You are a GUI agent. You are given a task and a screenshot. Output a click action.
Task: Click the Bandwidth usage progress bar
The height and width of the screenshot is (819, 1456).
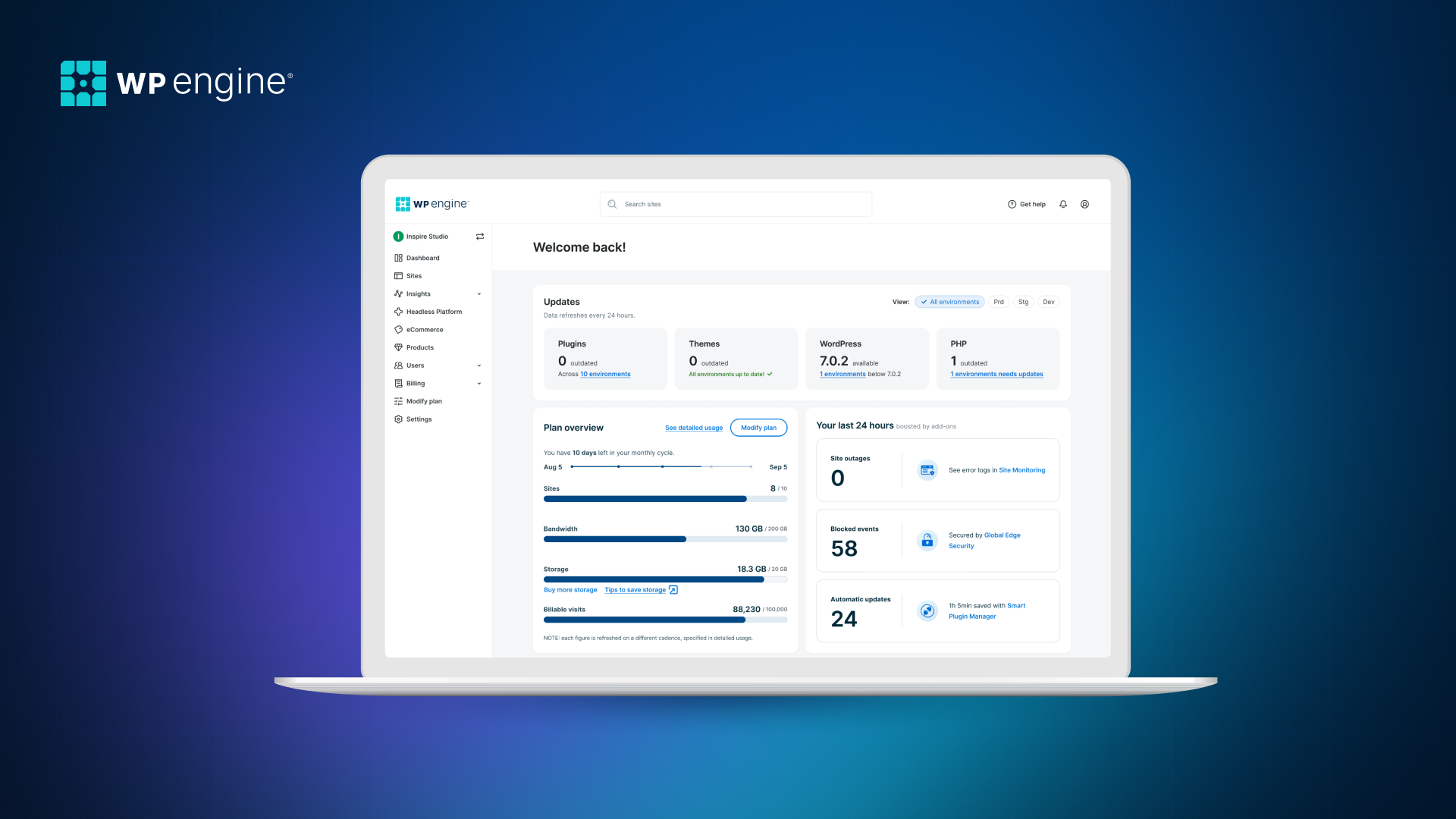tap(665, 539)
